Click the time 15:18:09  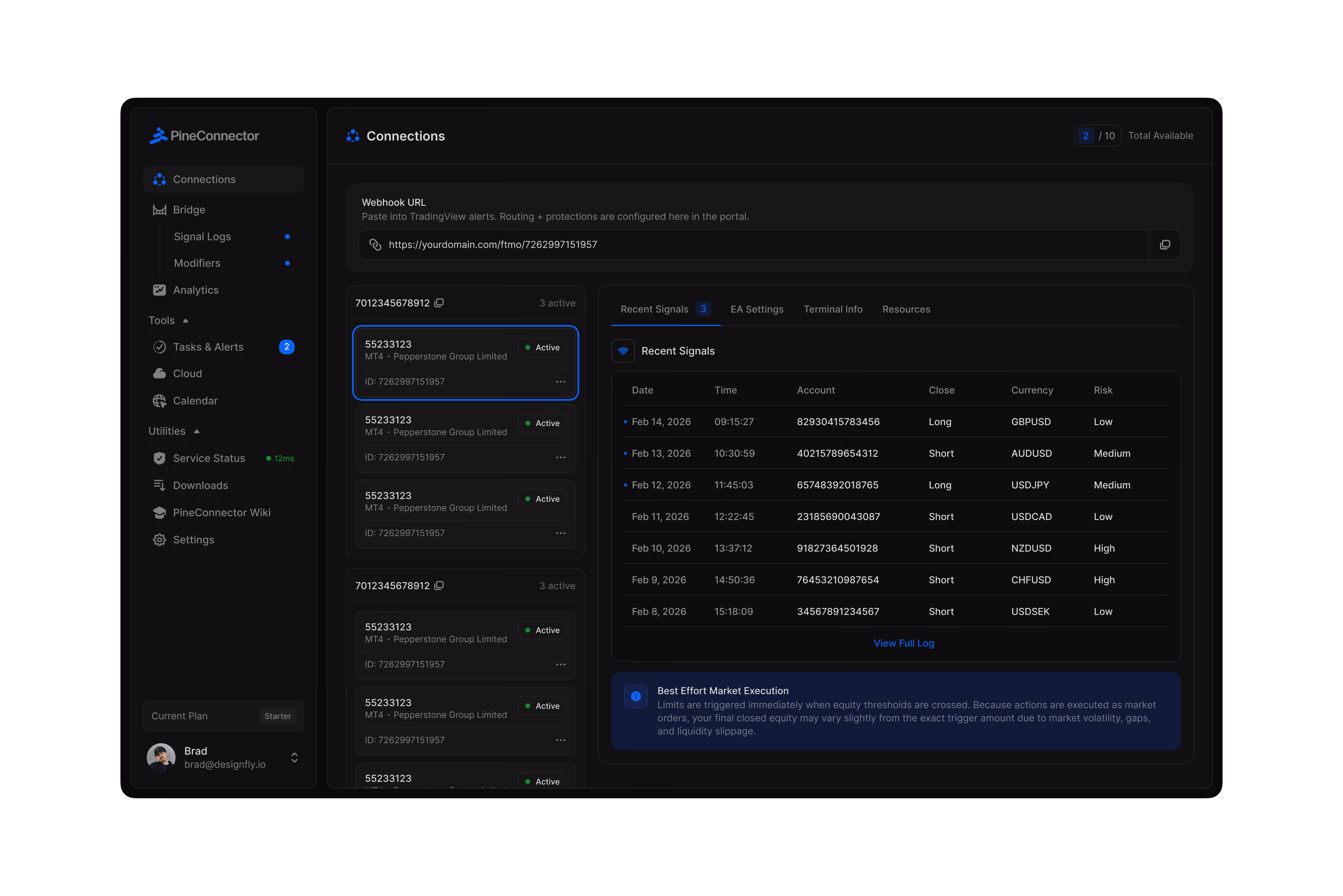click(x=733, y=612)
